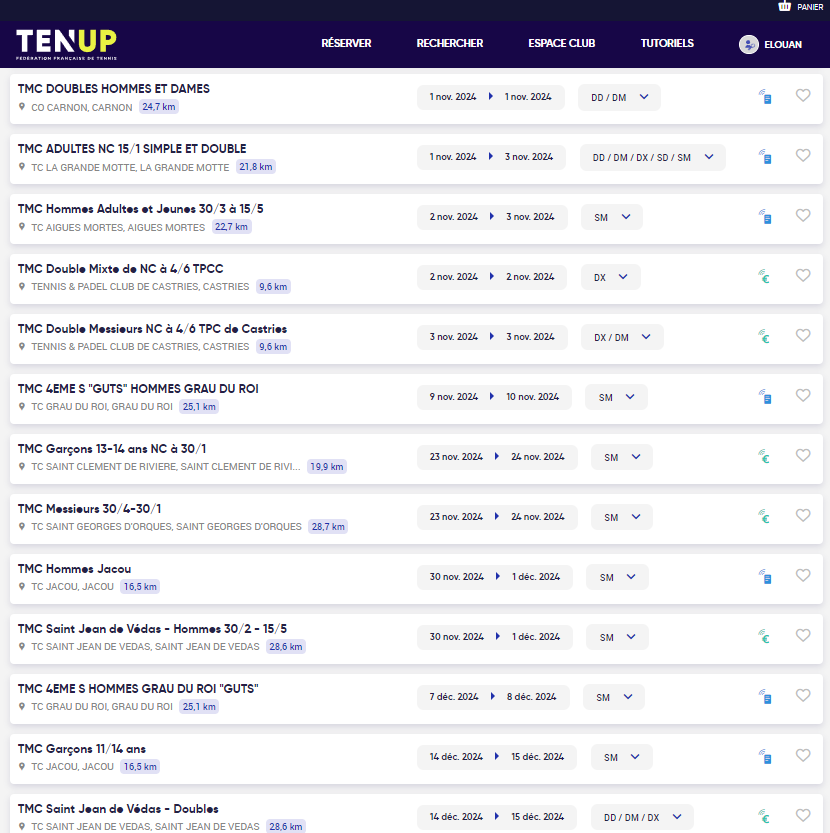Toggle the favorite heart for TMC Adultes NC 15/1

[803, 156]
